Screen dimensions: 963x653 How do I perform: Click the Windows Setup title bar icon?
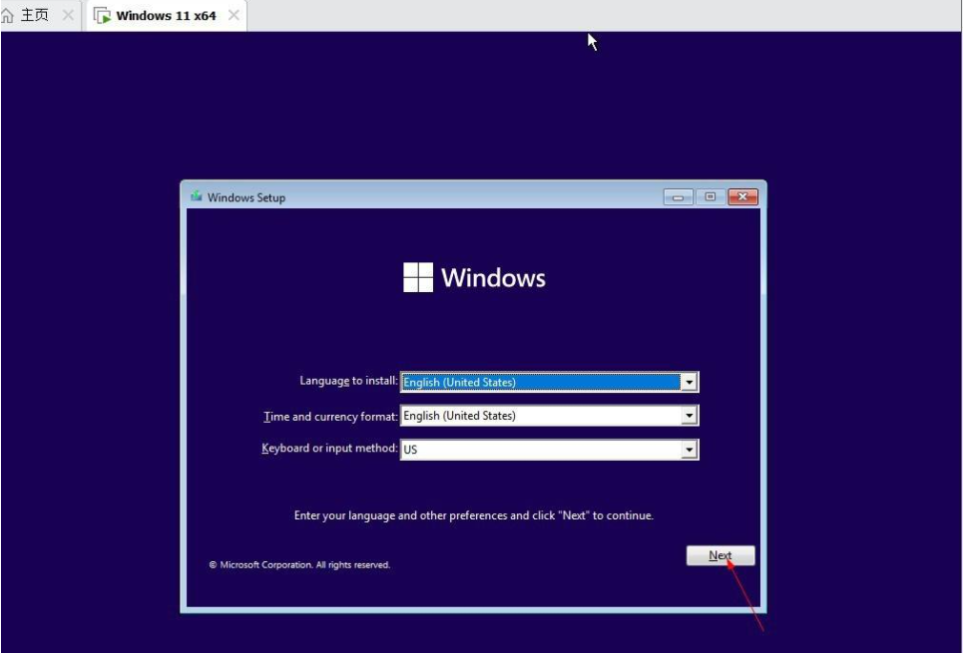[x=196, y=197]
